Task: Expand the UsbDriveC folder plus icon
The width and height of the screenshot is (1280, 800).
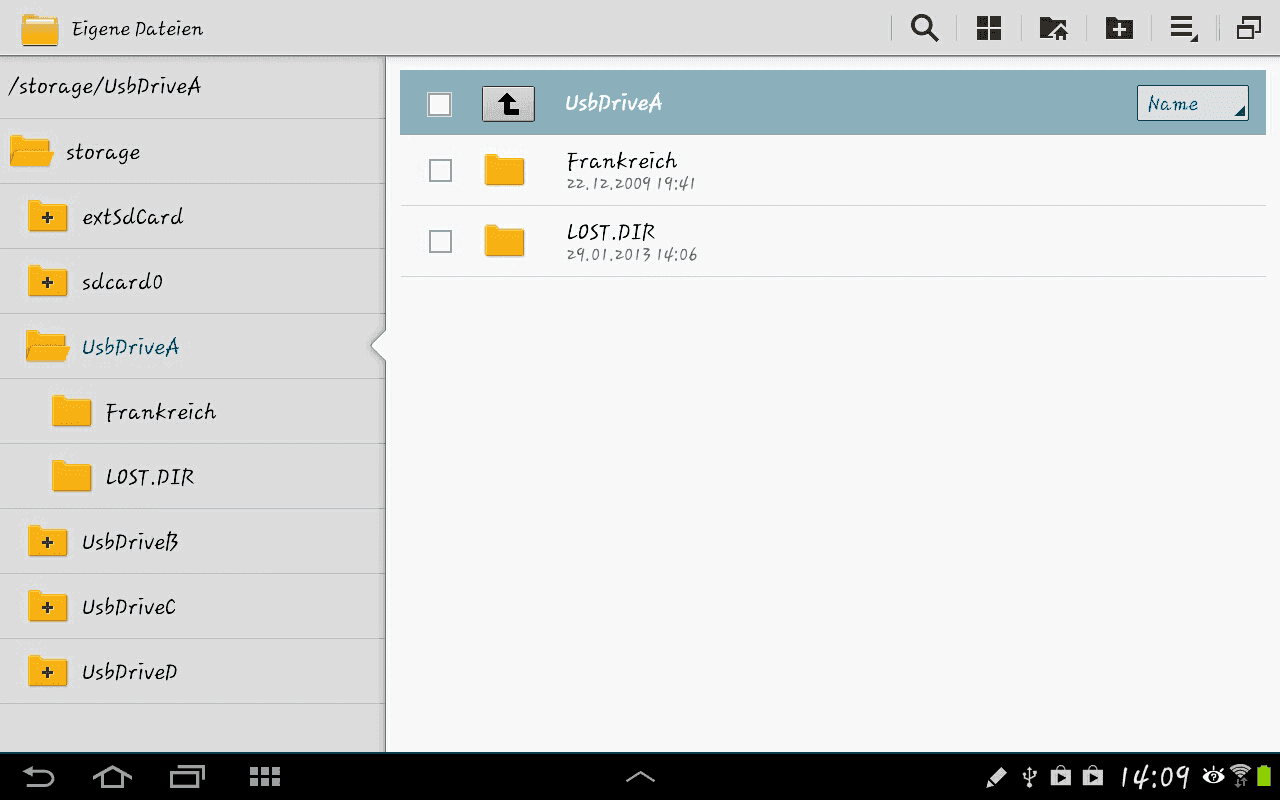Action: [47, 606]
